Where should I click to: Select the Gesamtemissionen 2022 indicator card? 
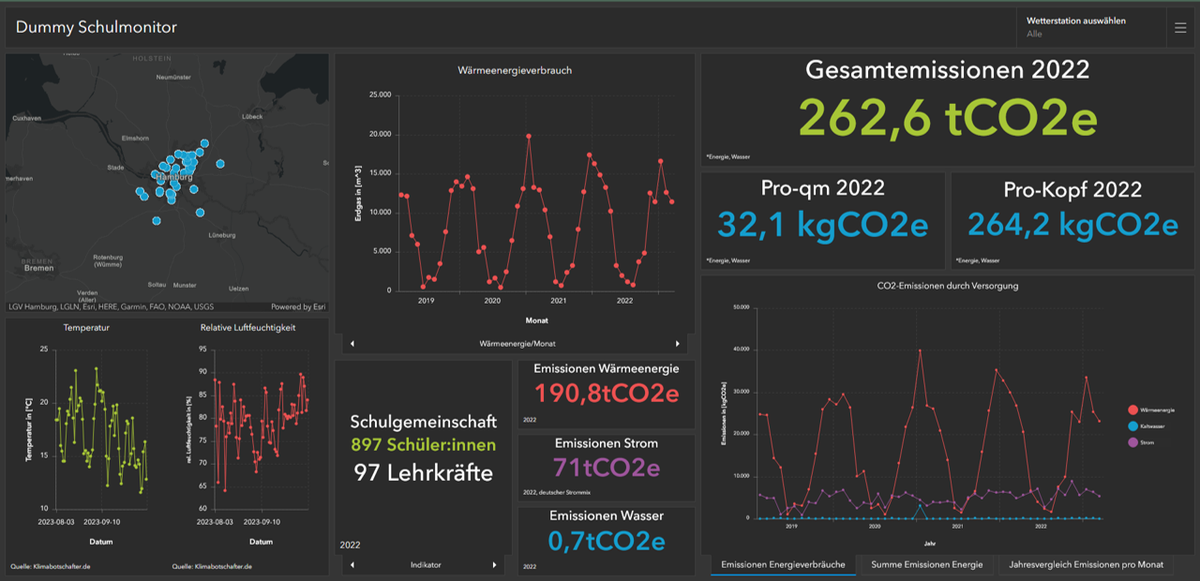tap(947, 109)
